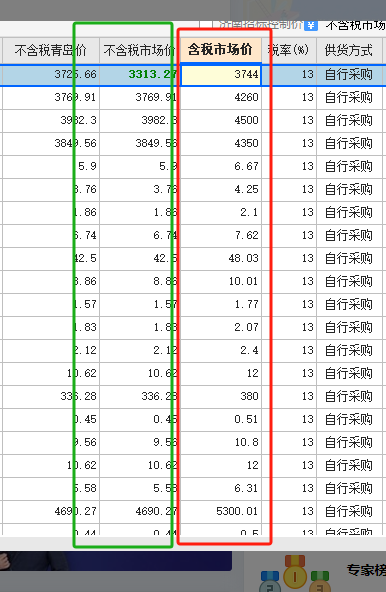Click 3769.91 in the 不含税市场价 column
The height and width of the screenshot is (592, 386).
(139, 98)
